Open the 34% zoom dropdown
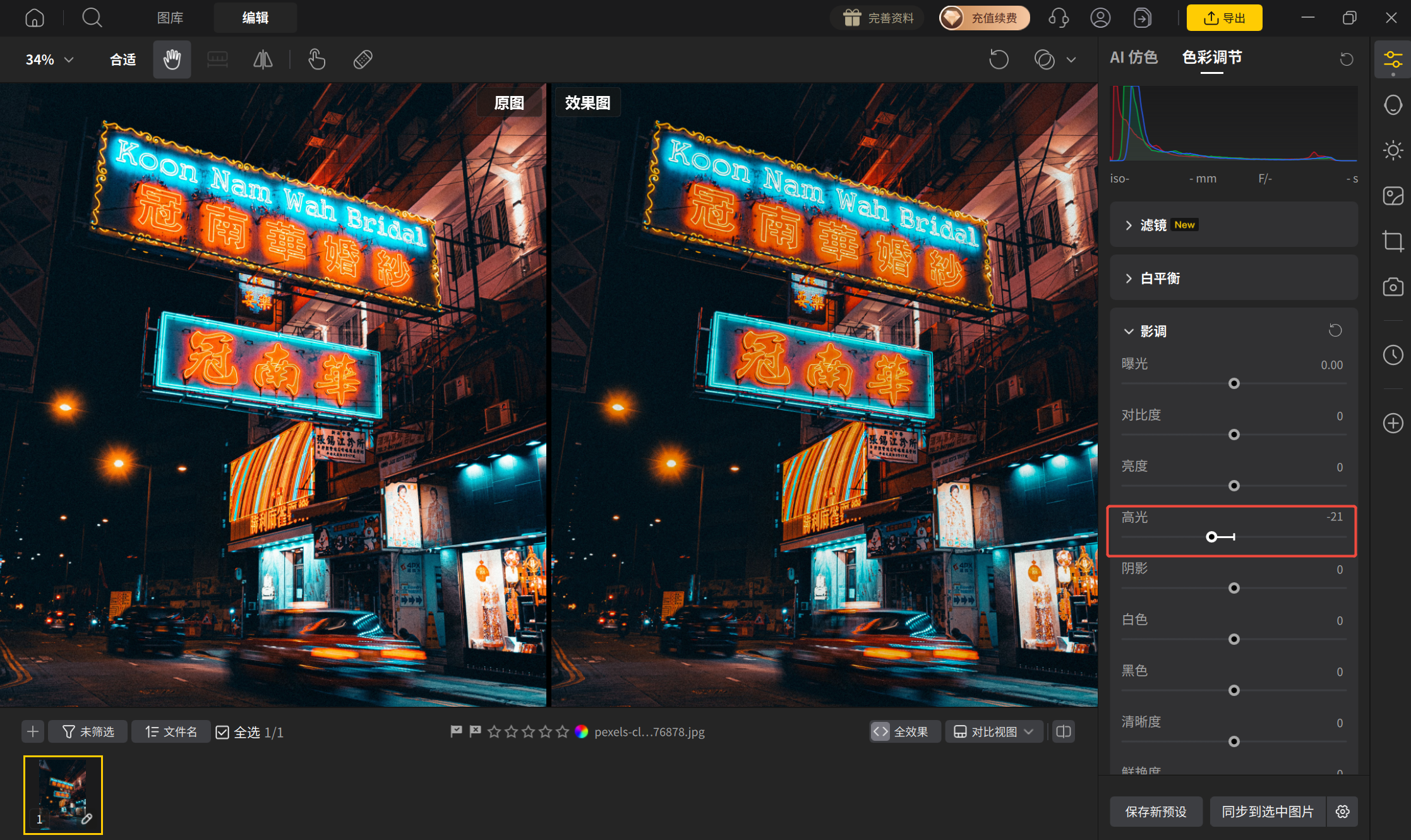Screen dimensions: 1411x840 coord(49,59)
